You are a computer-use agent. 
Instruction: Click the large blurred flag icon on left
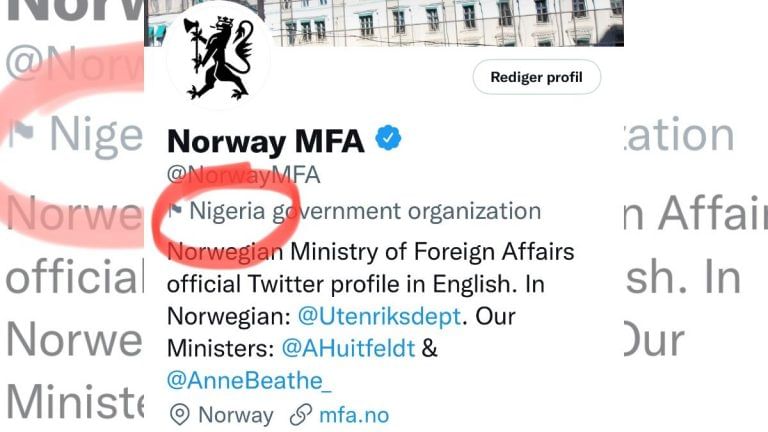[x=20, y=134]
